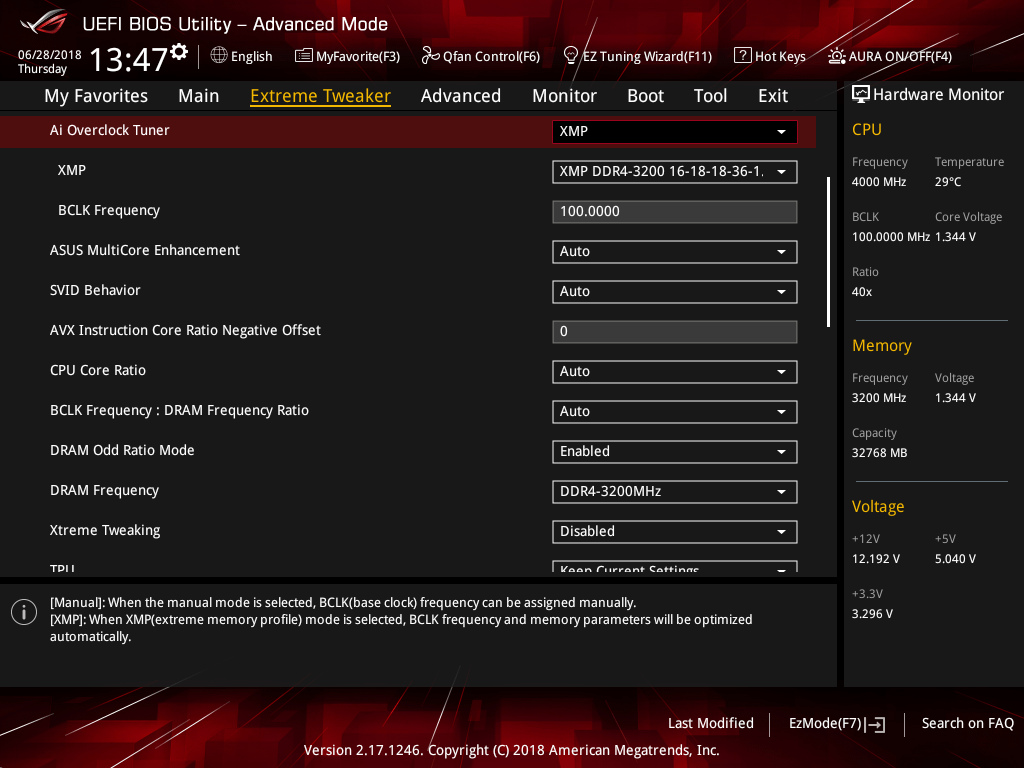
Task: Open BCLK : DRAM Frequency Ratio dropdown
Action: (675, 411)
